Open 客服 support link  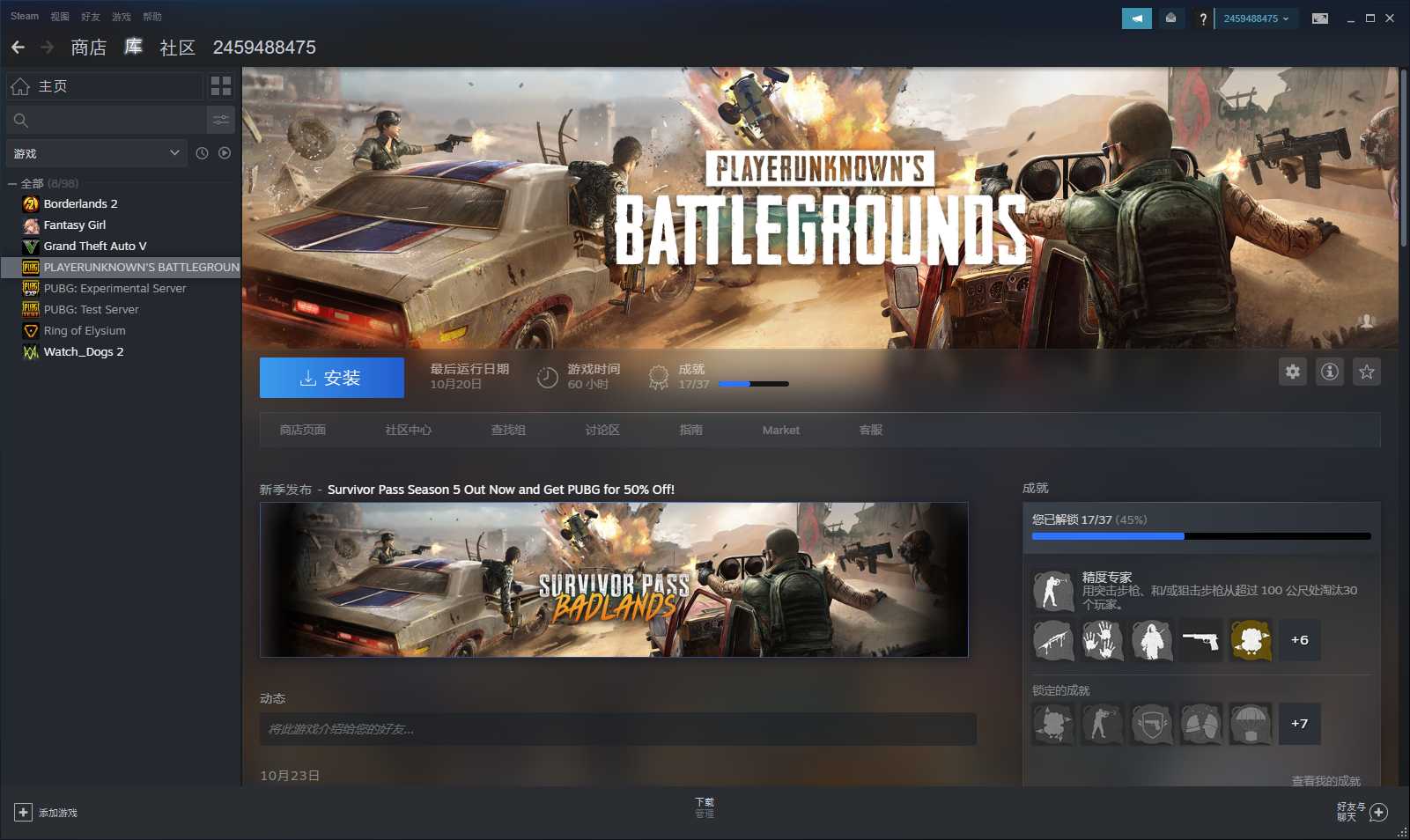[x=871, y=430]
